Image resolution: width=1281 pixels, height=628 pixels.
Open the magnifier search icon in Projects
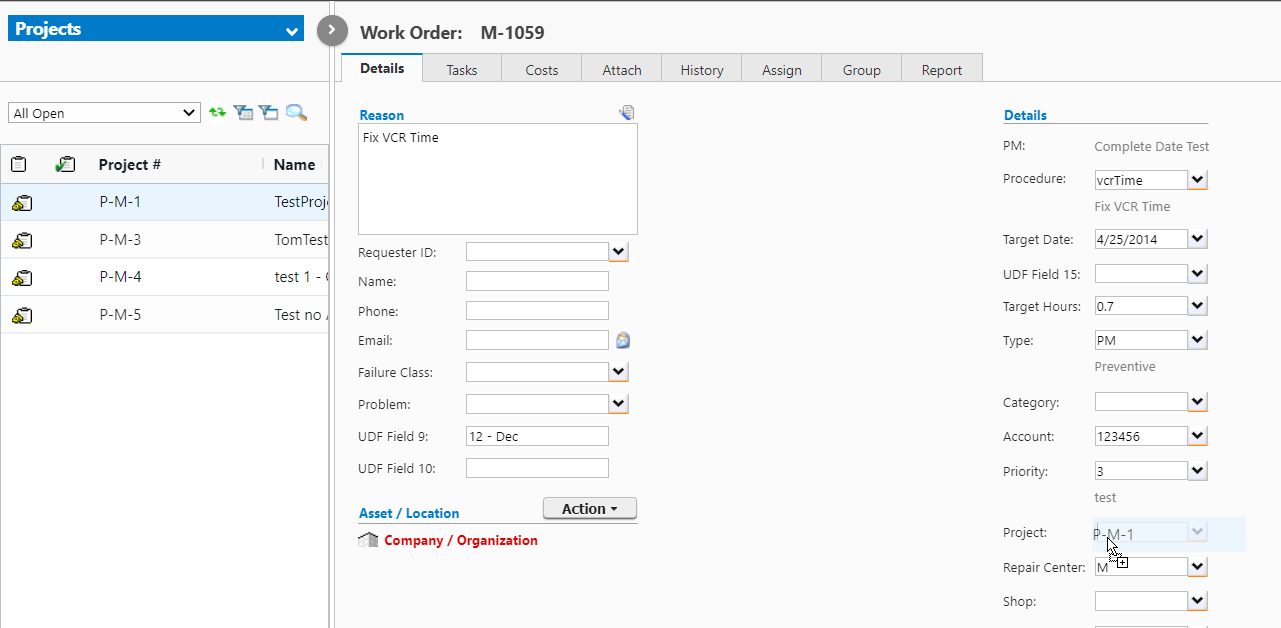[x=296, y=113]
